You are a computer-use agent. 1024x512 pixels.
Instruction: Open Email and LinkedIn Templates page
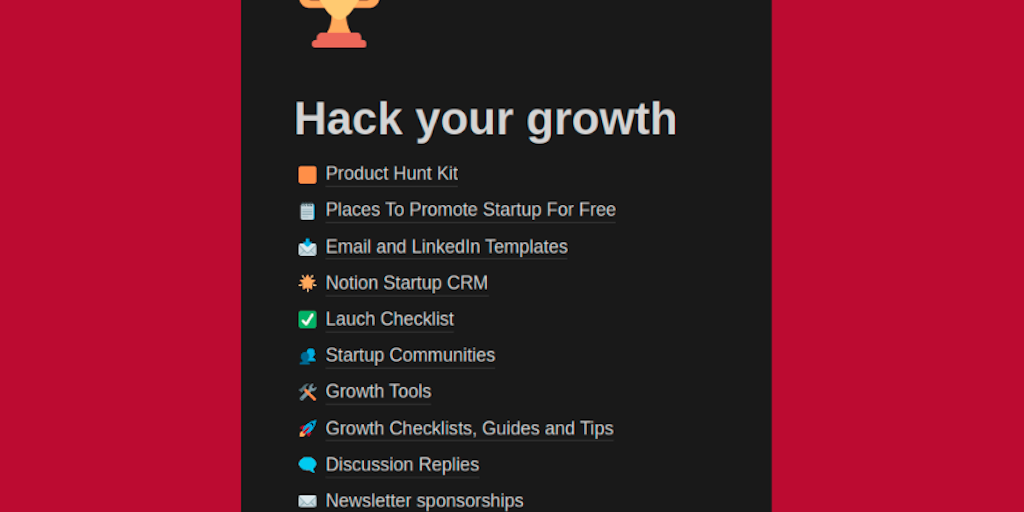coord(446,247)
